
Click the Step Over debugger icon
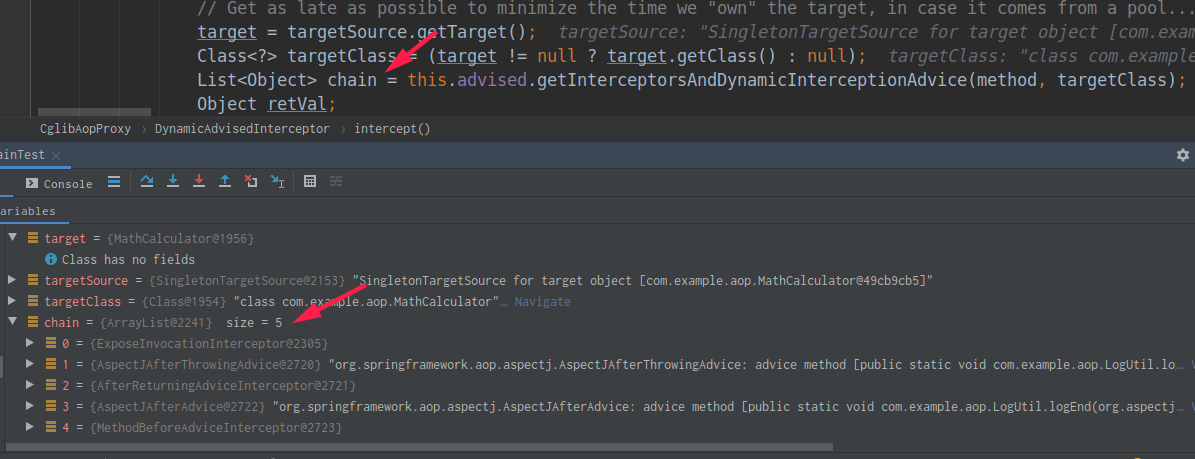[x=147, y=182]
